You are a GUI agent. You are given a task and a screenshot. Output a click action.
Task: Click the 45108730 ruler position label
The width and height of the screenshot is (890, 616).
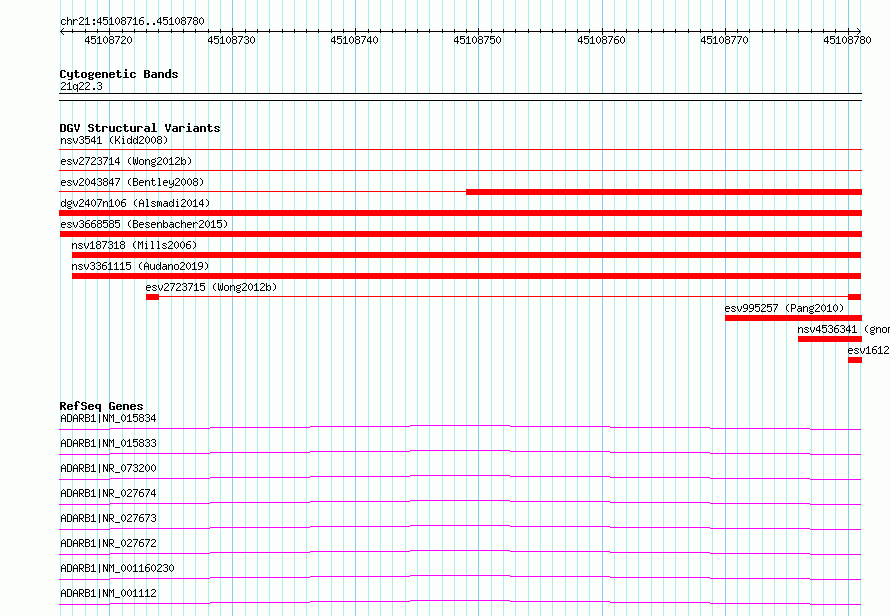[232, 40]
